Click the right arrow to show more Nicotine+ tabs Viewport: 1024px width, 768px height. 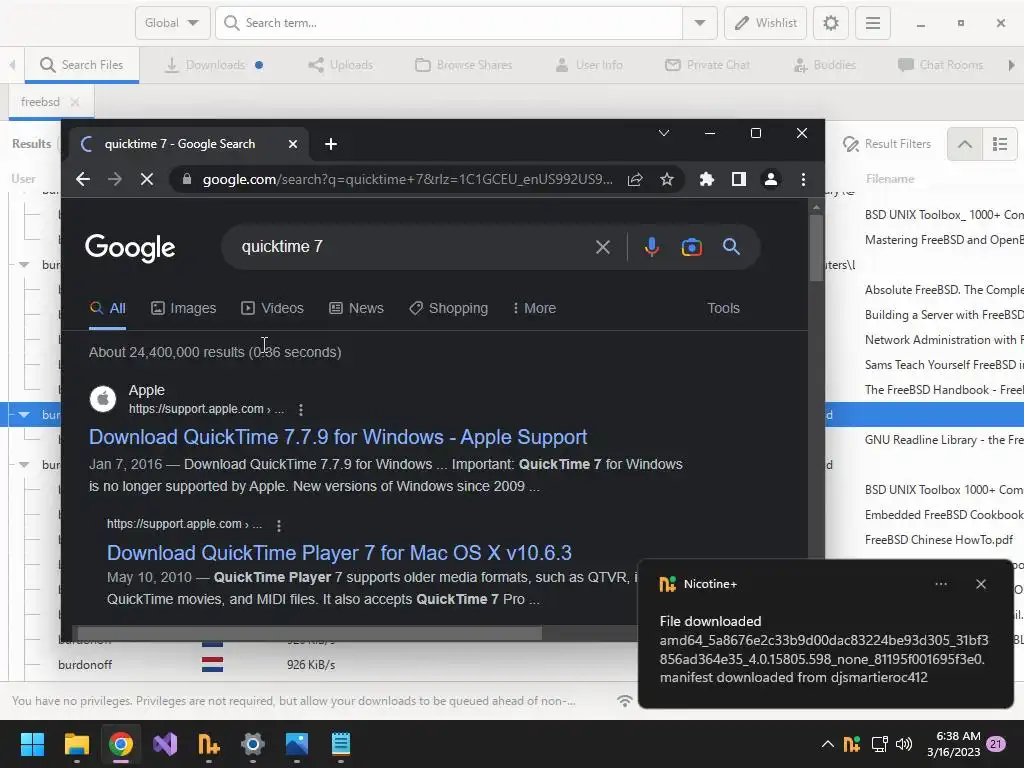coord(1011,65)
